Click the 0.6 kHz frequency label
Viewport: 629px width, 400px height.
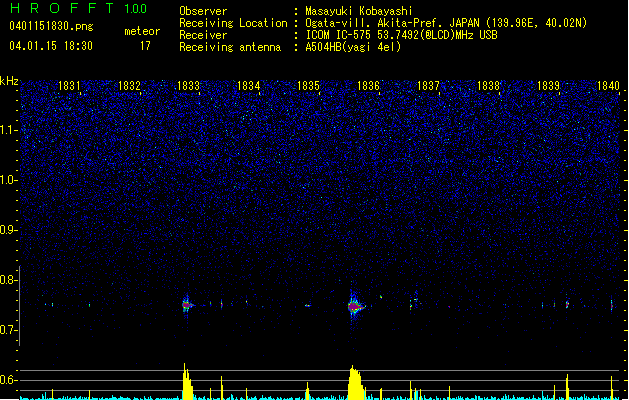coord(8,380)
